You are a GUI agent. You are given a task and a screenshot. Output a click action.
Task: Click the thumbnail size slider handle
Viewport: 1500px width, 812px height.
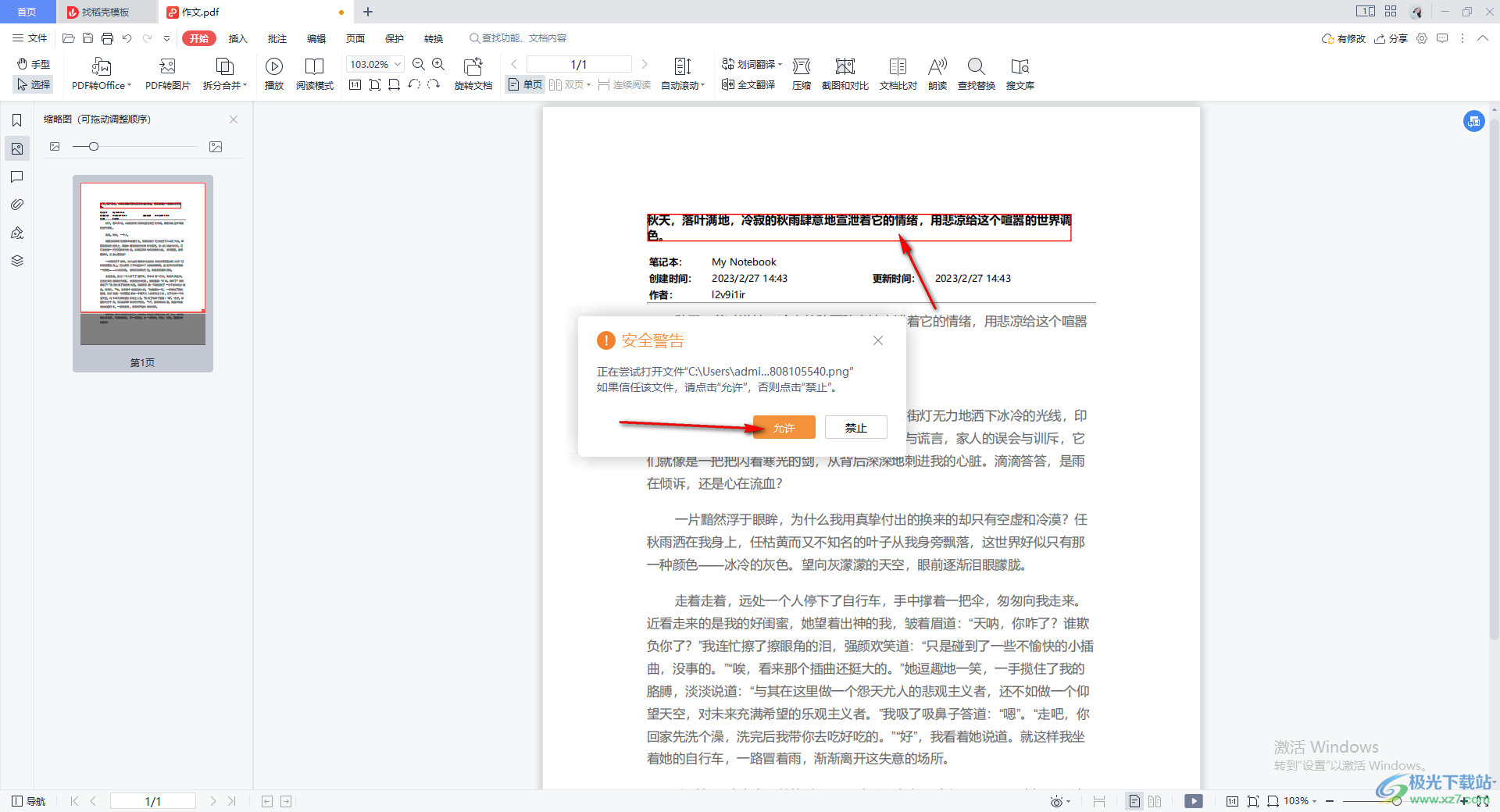pyautogui.click(x=93, y=147)
